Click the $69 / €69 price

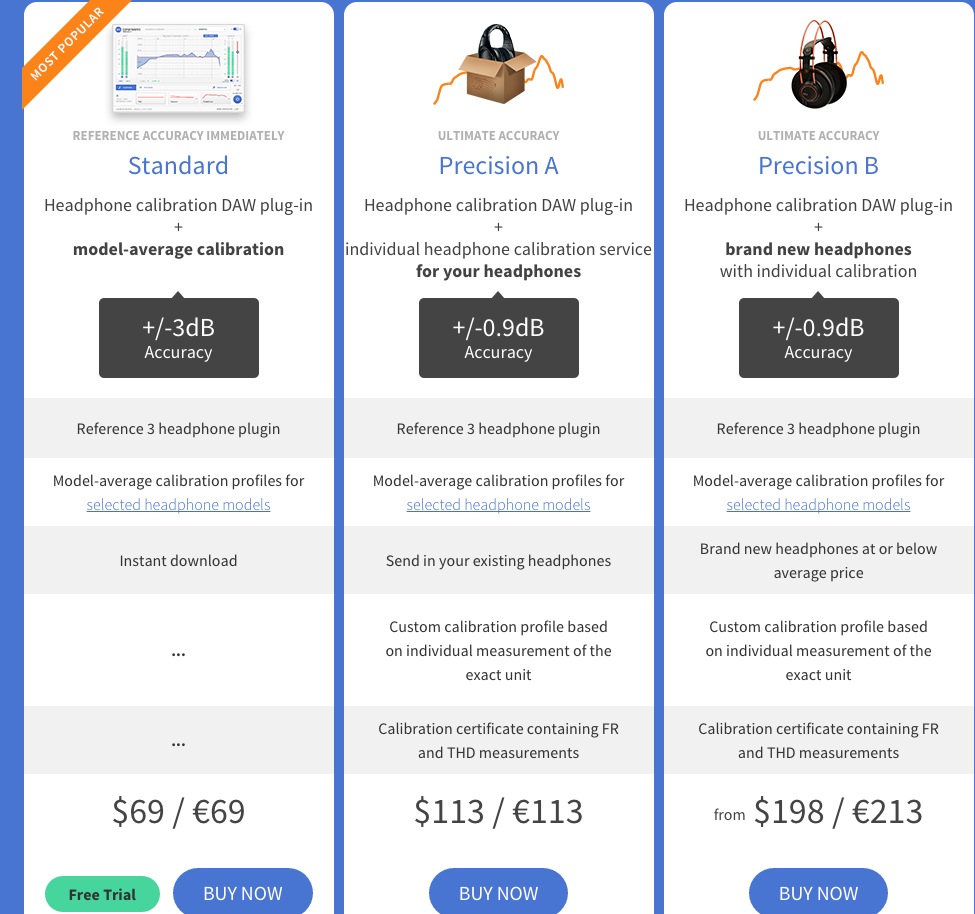(x=178, y=811)
